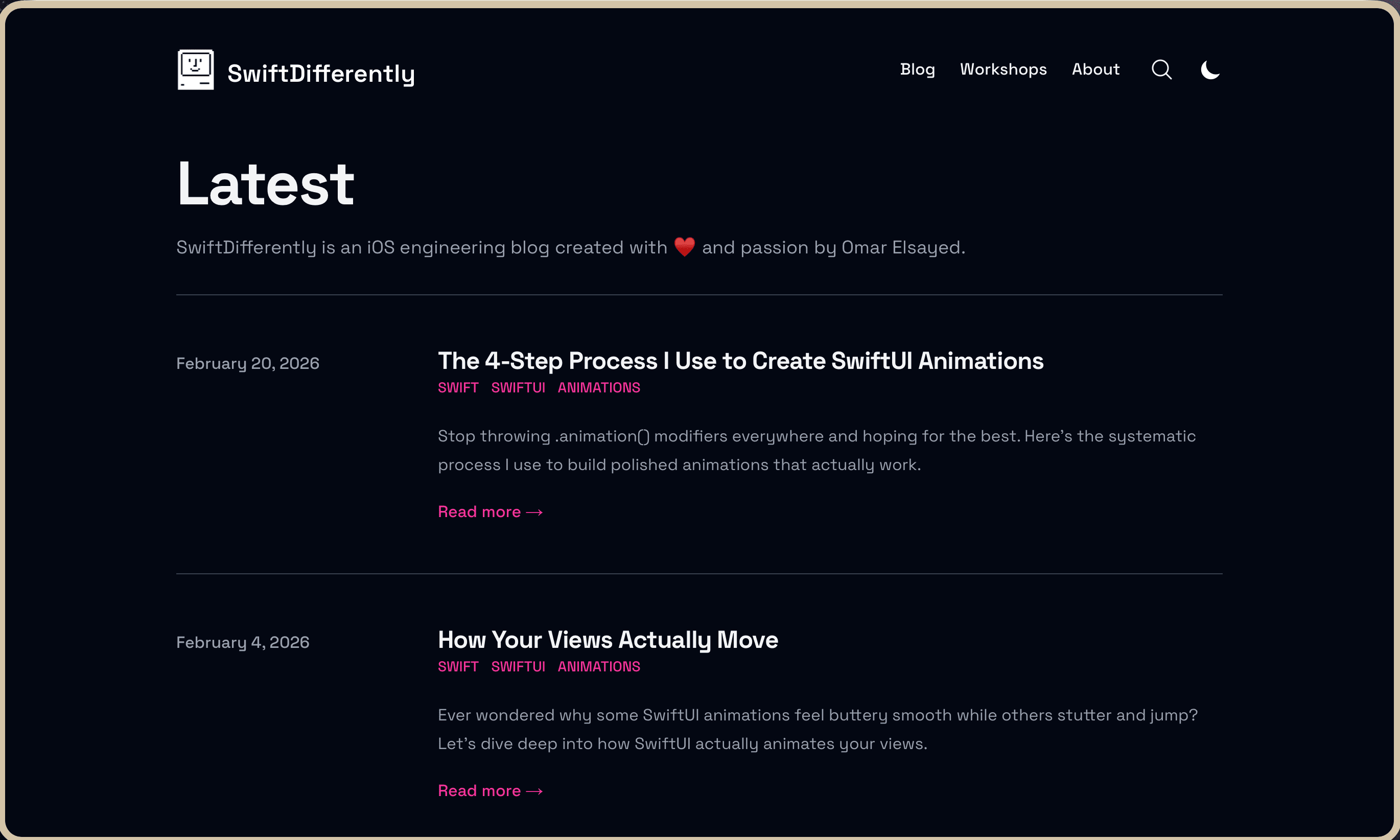Click SWIFT tag on second post
Image resolution: width=1400 pixels, height=840 pixels.
458,667
